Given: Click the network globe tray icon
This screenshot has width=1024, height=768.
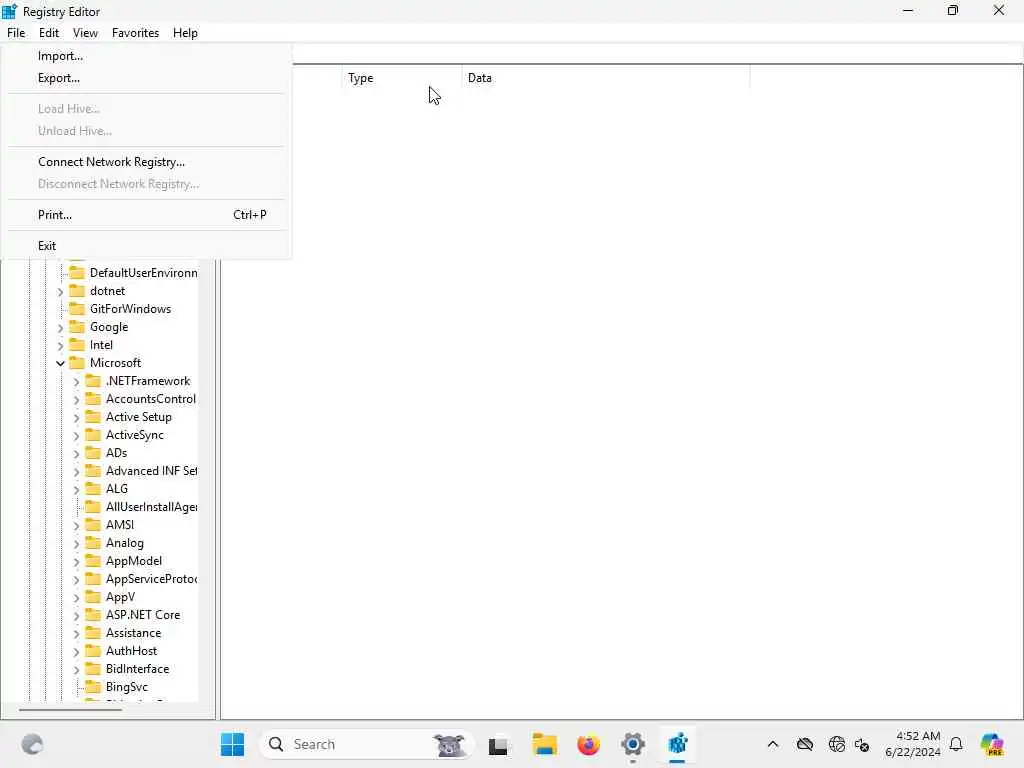Looking at the screenshot, I should pyautogui.click(x=836, y=744).
